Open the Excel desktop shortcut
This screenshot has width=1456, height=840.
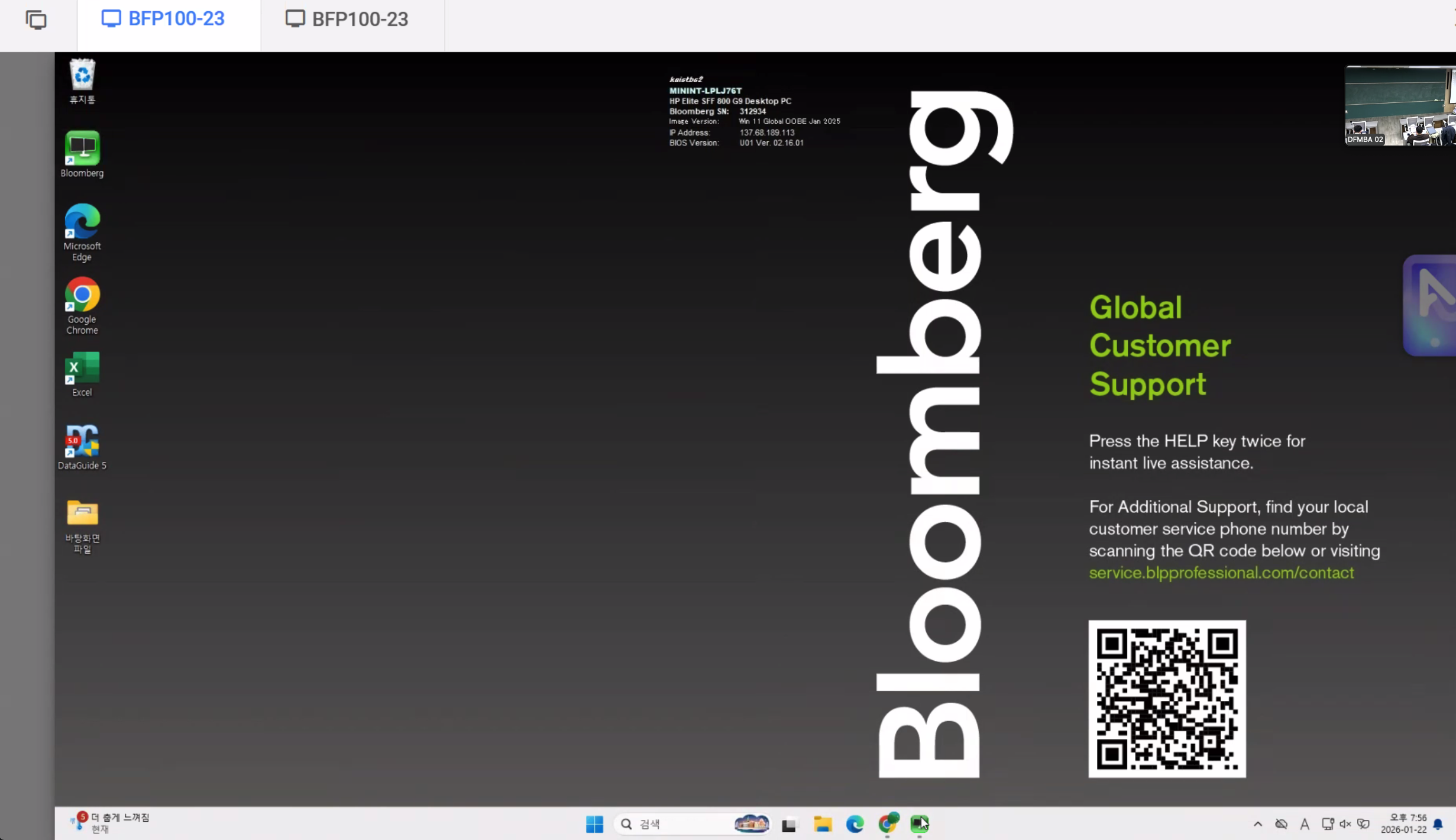click(82, 368)
